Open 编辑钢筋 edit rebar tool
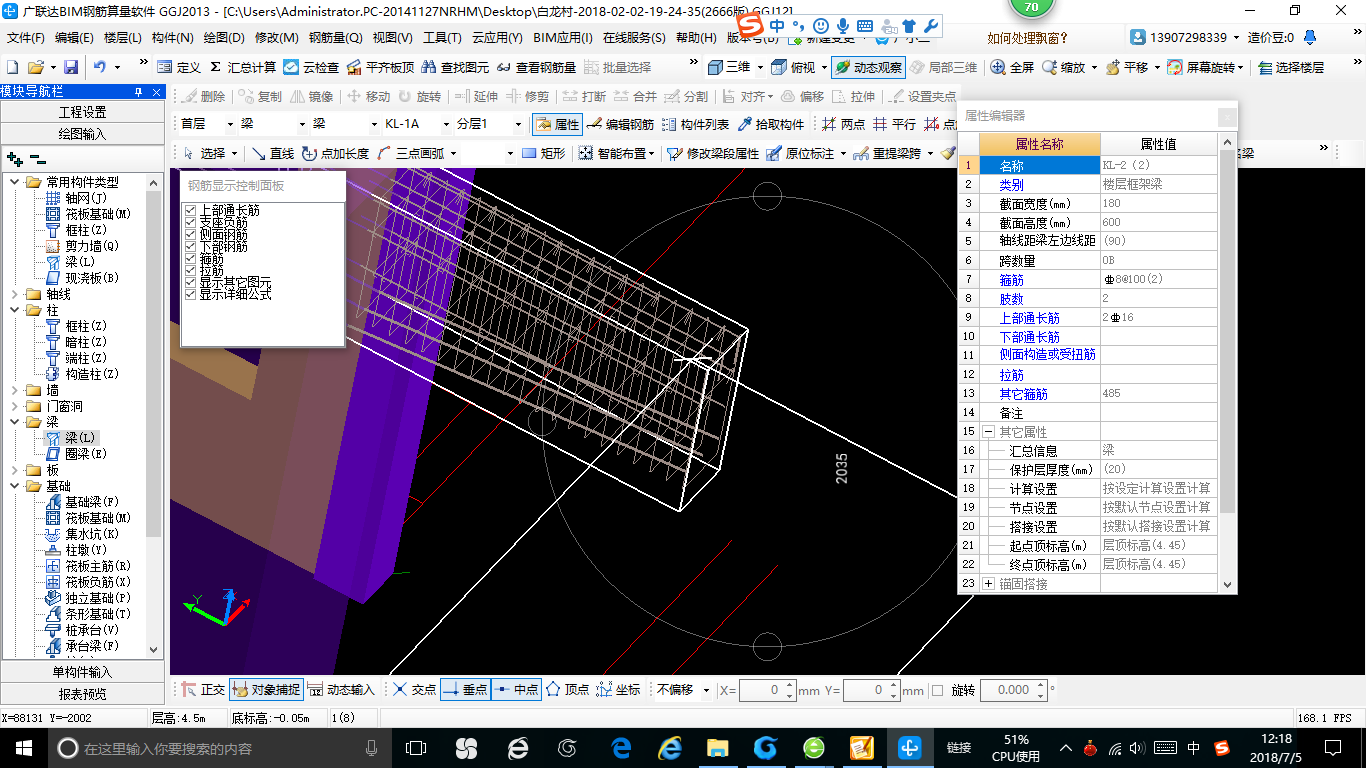Viewport: 1366px width, 768px height. point(620,124)
